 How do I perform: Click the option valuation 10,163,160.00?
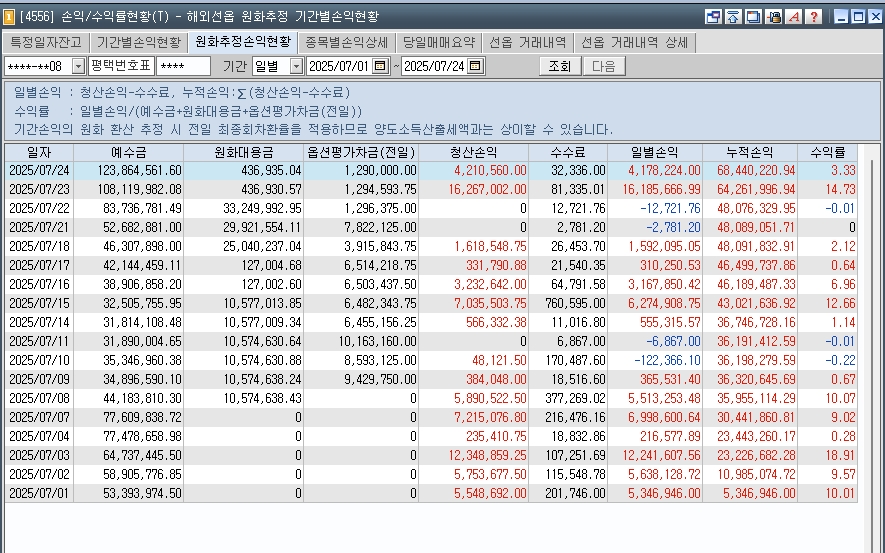(x=378, y=342)
